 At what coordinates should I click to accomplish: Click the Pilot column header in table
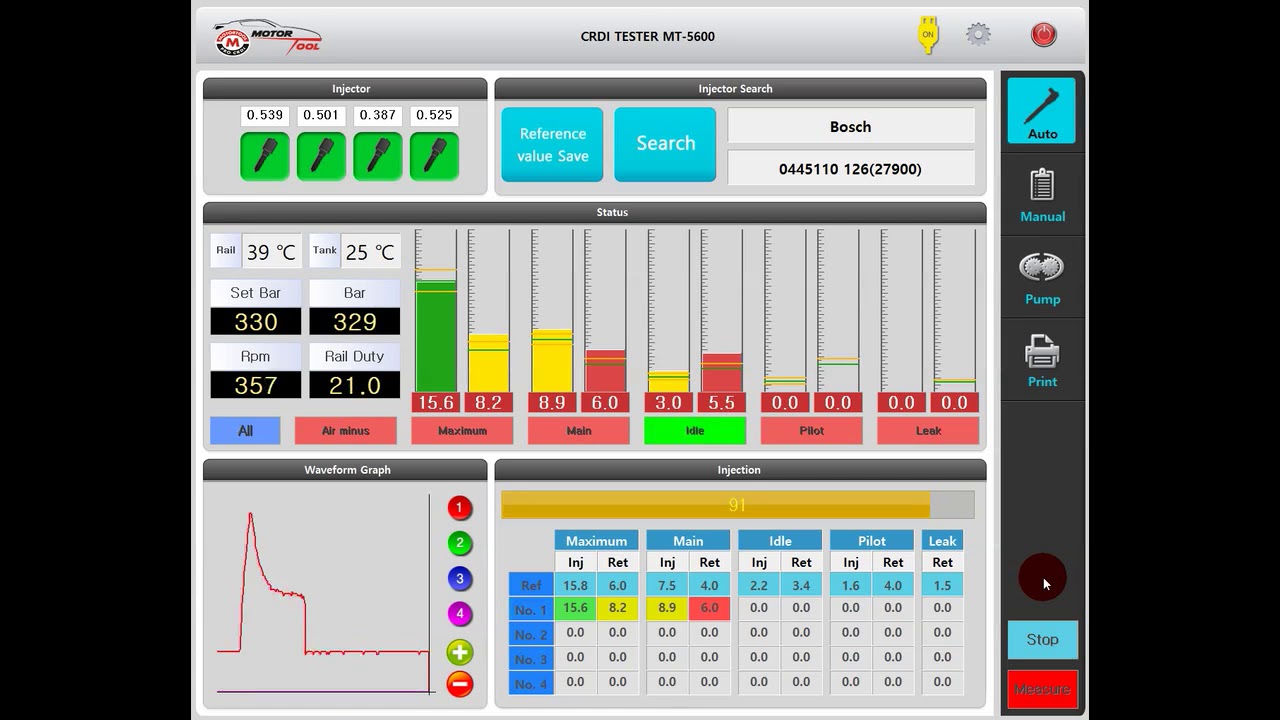872,540
